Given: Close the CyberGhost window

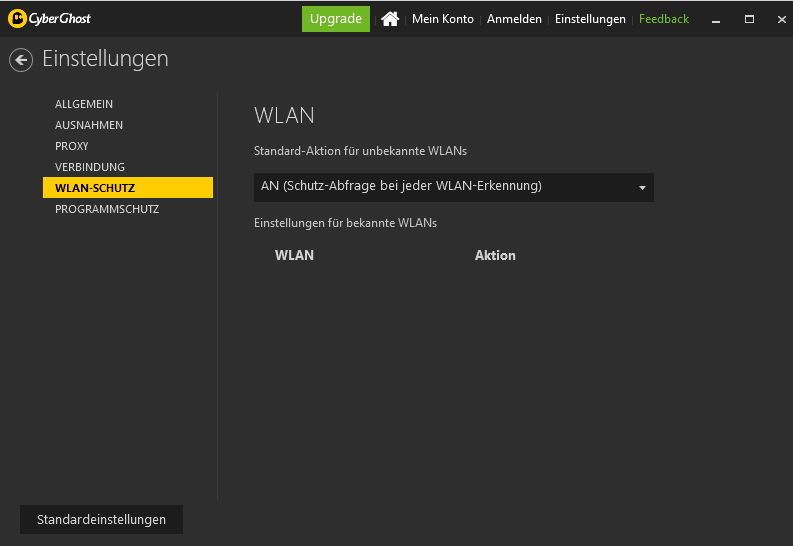Looking at the screenshot, I should (x=781, y=19).
